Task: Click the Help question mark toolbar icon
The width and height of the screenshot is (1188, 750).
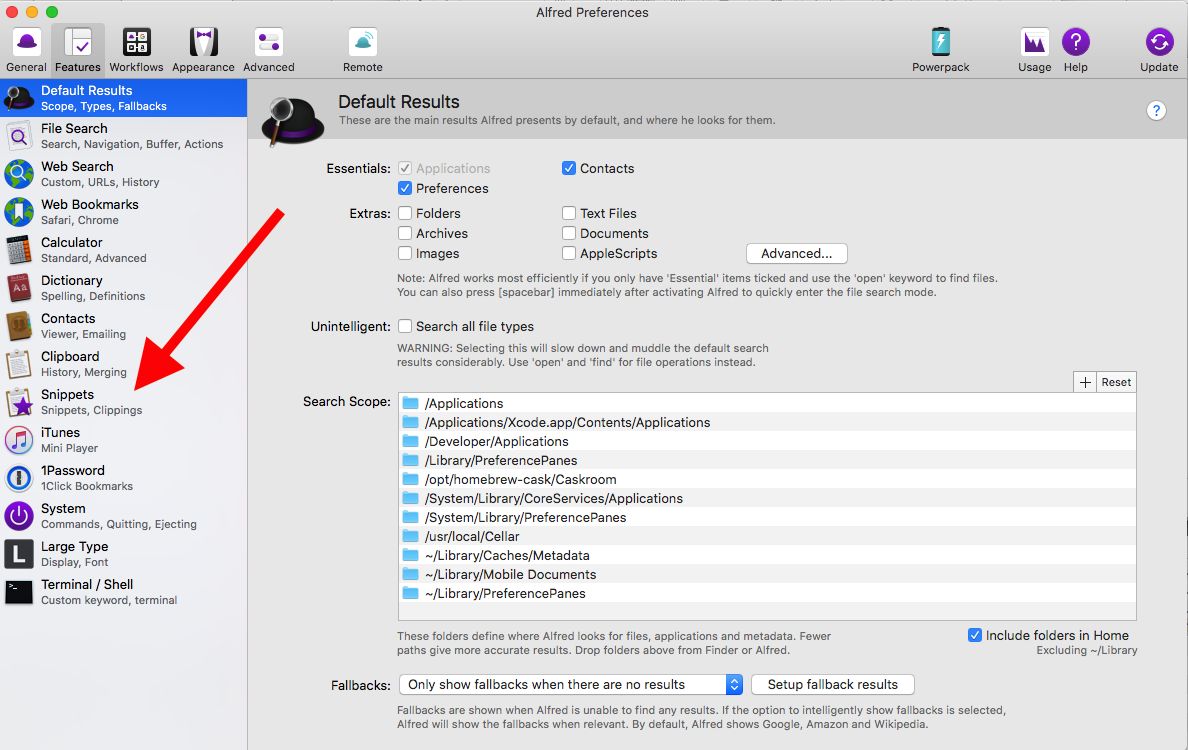Action: [1076, 42]
